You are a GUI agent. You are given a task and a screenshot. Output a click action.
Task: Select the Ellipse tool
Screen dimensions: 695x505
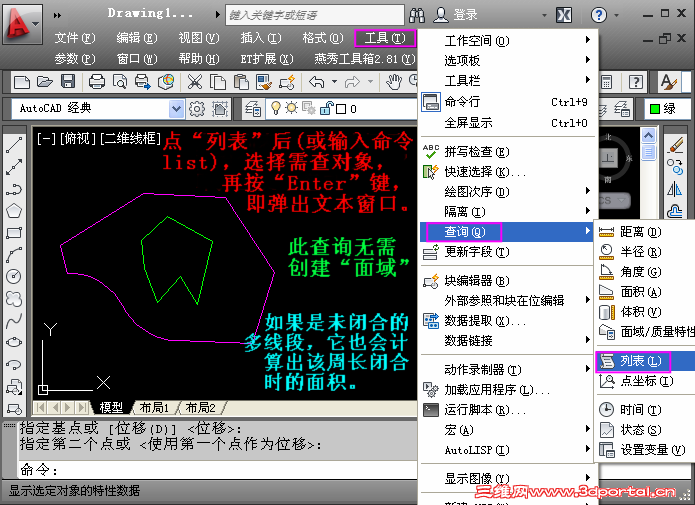14,342
